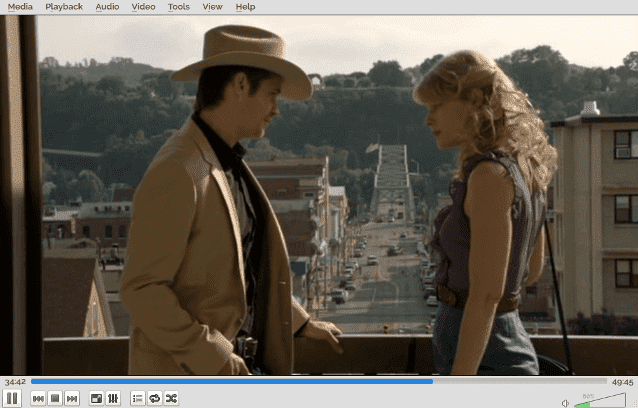Click on the video display area
This screenshot has height=408, width=638.
pos(319,195)
